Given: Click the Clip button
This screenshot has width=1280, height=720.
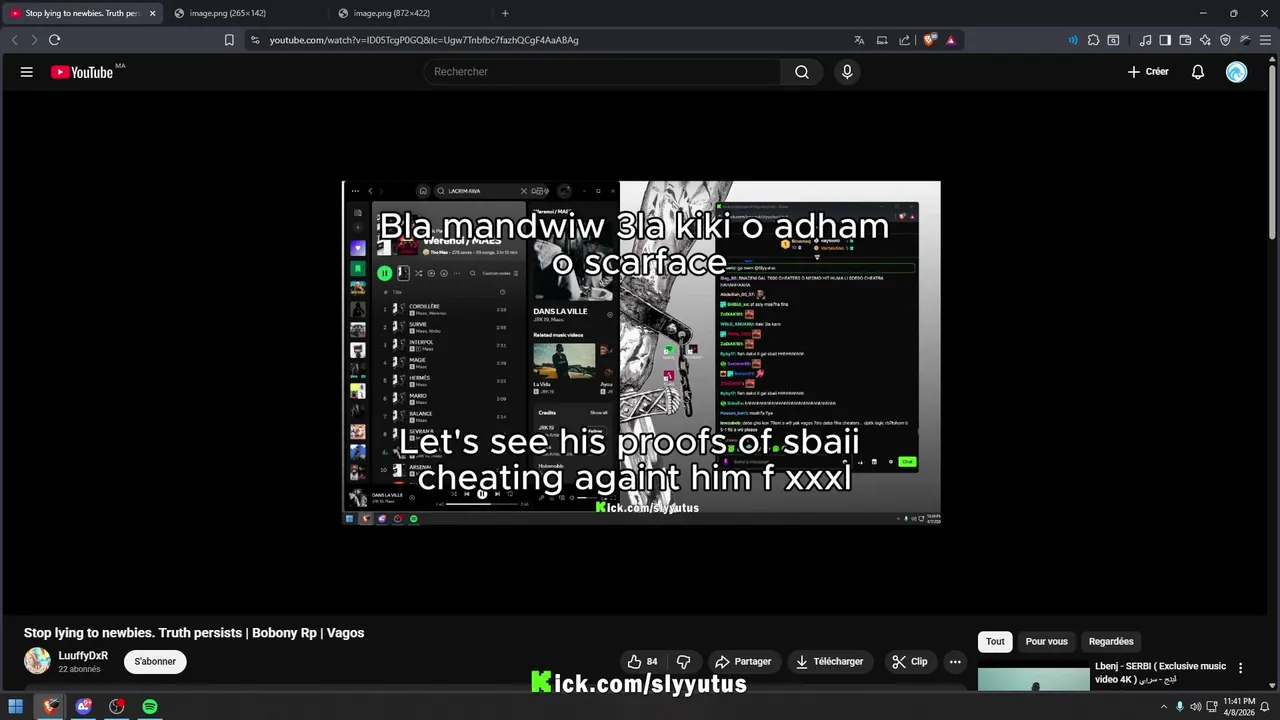Looking at the screenshot, I should click(x=910, y=661).
